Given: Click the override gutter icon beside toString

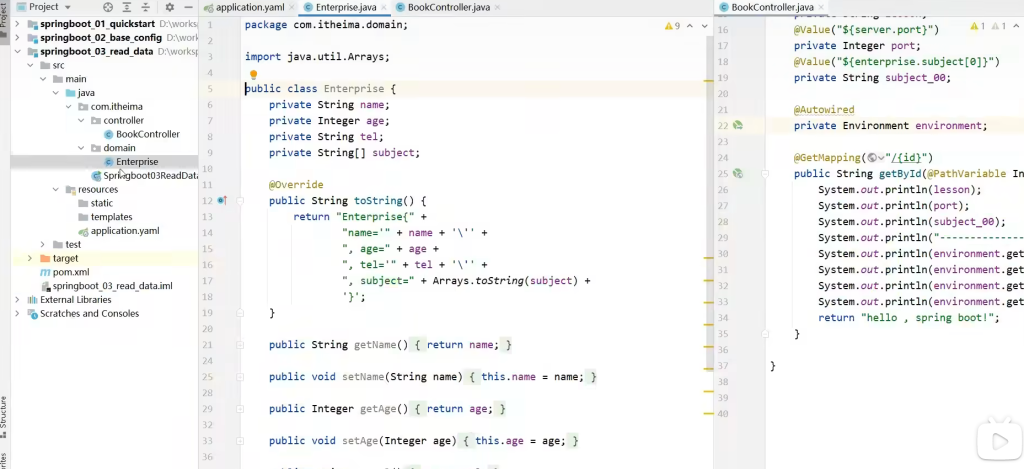Looking at the screenshot, I should pyautogui.click(x=222, y=201).
